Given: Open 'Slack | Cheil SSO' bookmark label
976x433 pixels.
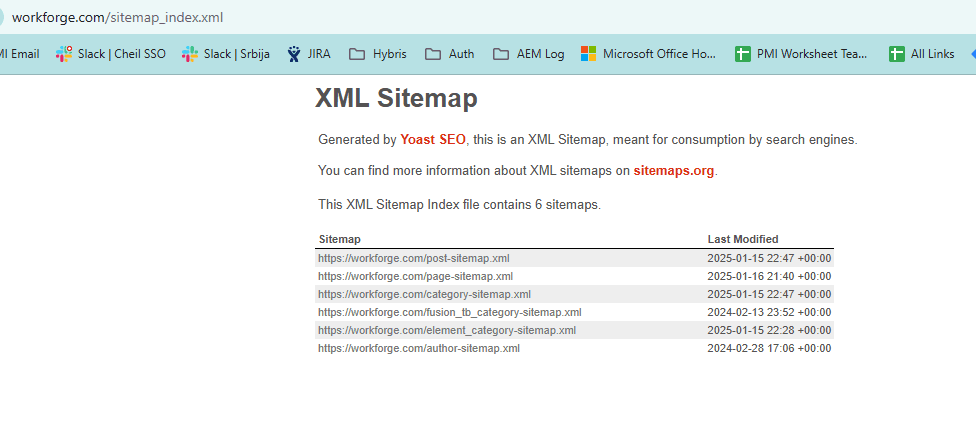Looking at the screenshot, I should (122, 54).
